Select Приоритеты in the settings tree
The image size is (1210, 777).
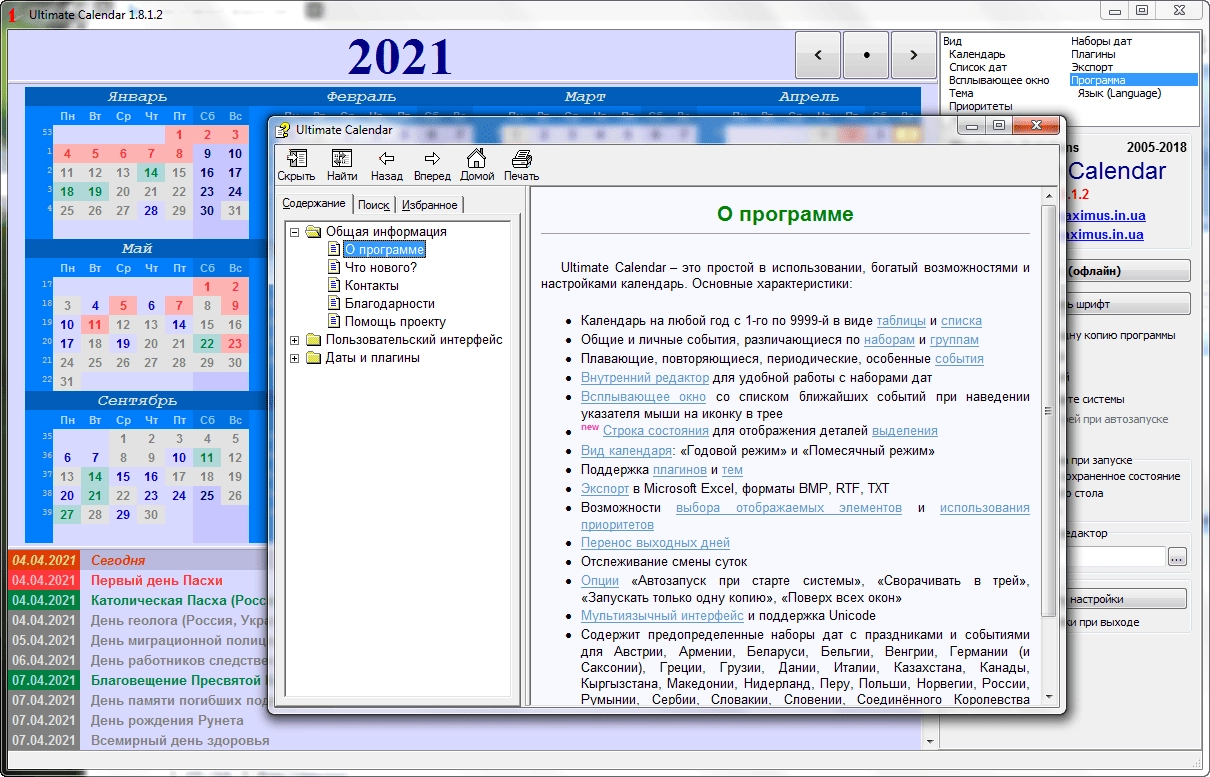tap(980, 106)
